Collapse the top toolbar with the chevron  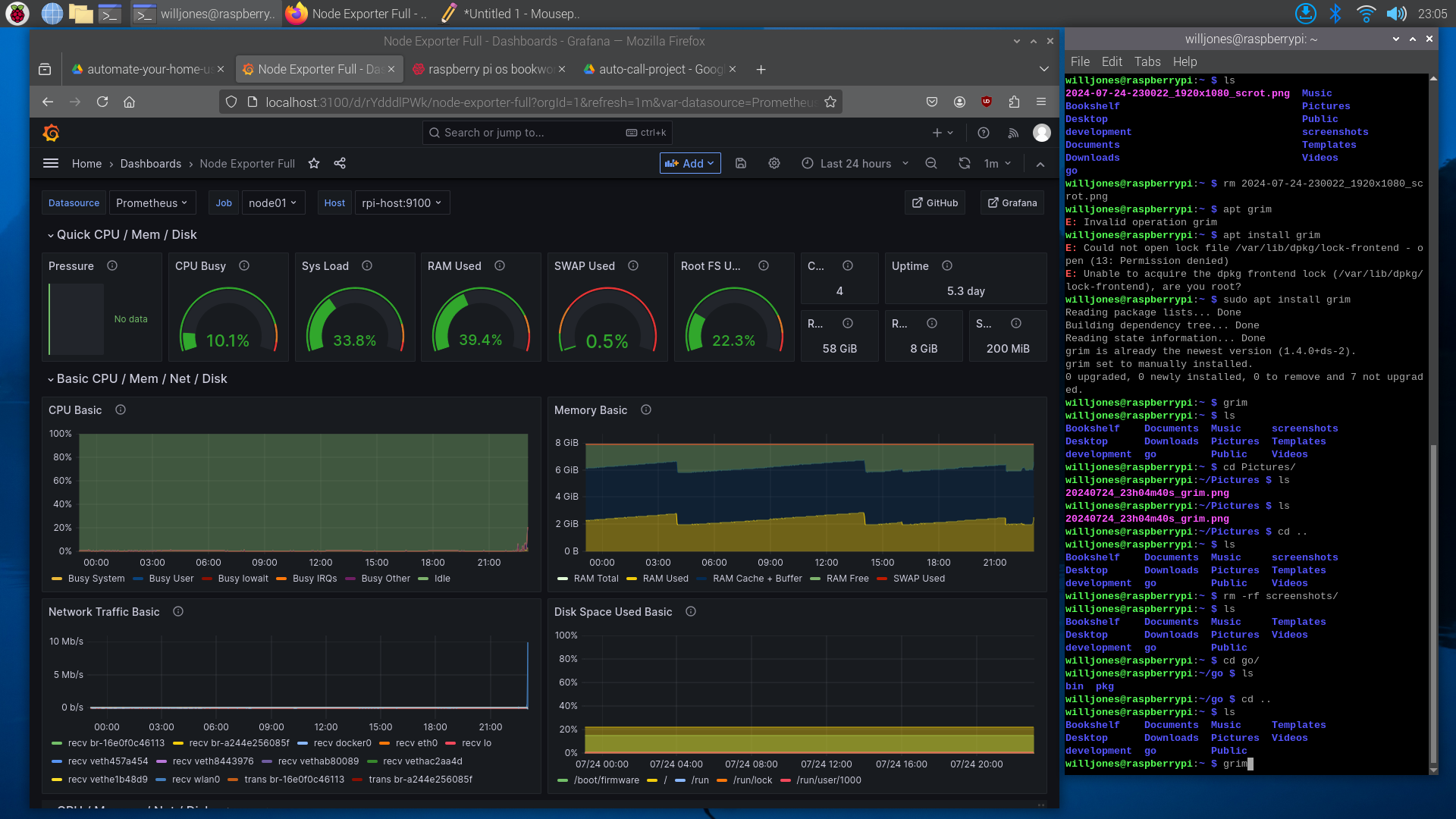pyautogui.click(x=1040, y=164)
